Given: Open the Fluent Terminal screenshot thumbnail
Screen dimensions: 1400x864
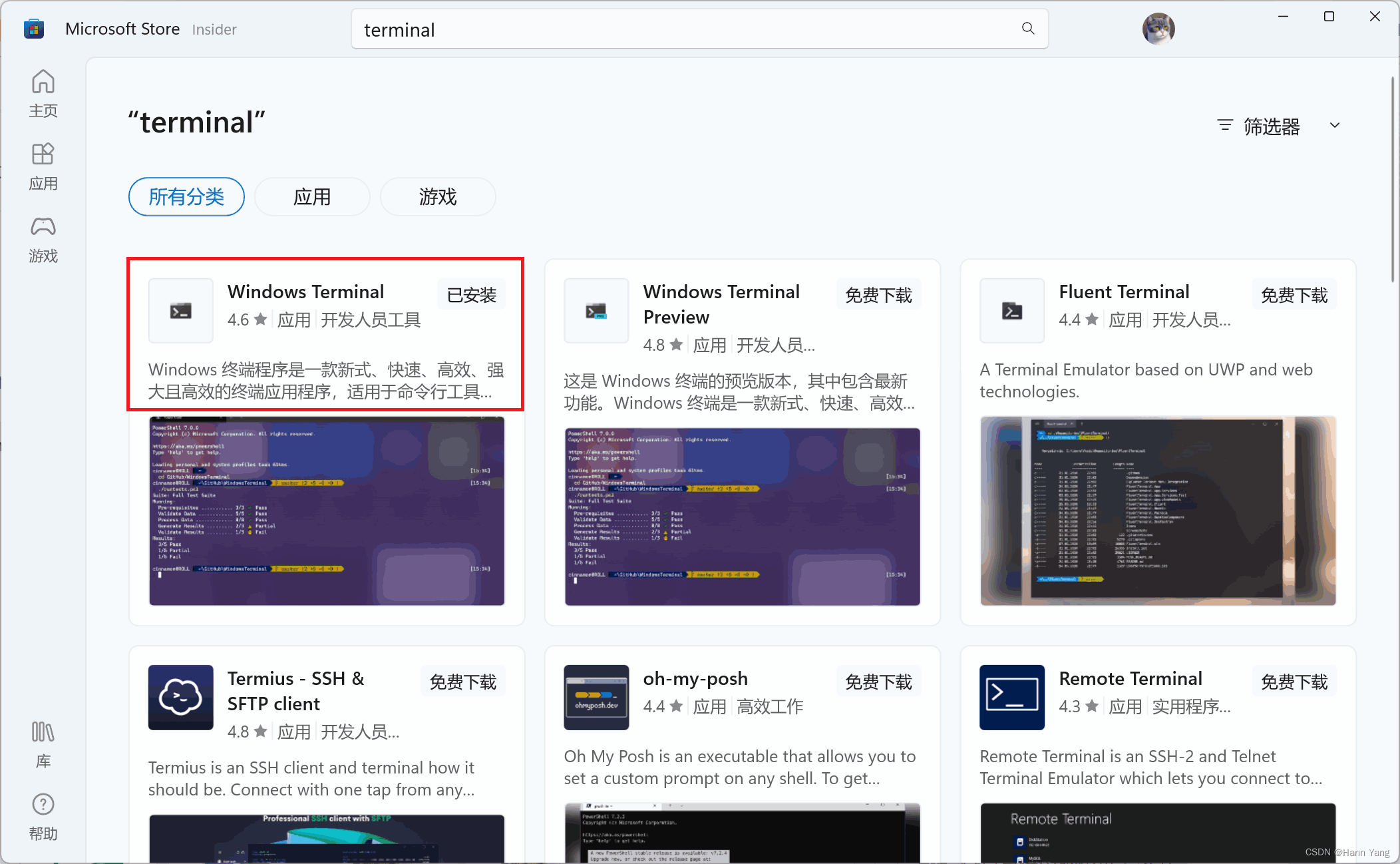Looking at the screenshot, I should pos(1158,511).
